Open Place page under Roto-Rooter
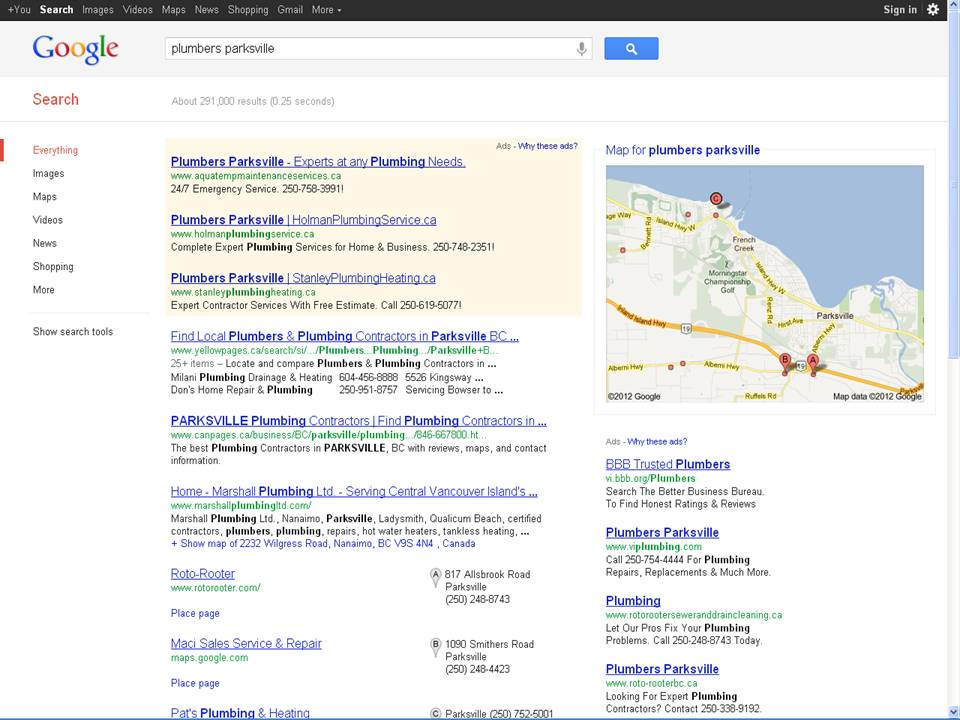960x720 pixels. pyautogui.click(x=195, y=613)
